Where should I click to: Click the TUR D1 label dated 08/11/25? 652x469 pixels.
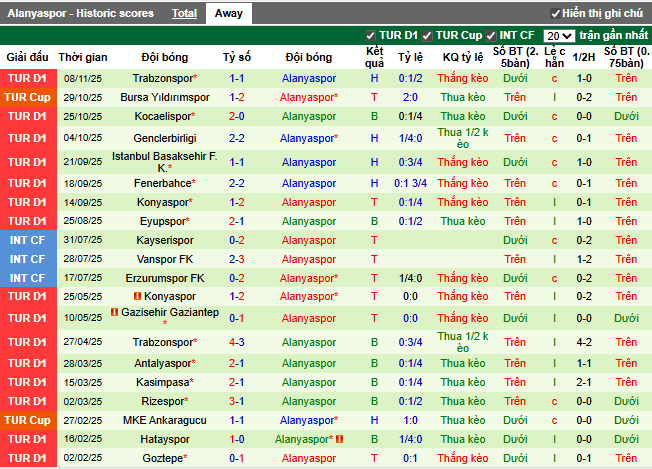click(28, 78)
